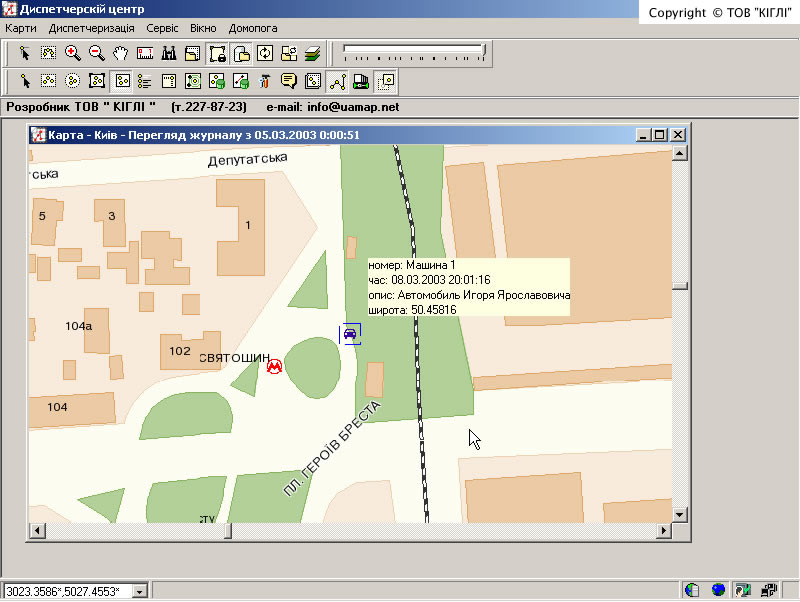
Task: Click the map scroll right arrow
Action: (x=663, y=531)
